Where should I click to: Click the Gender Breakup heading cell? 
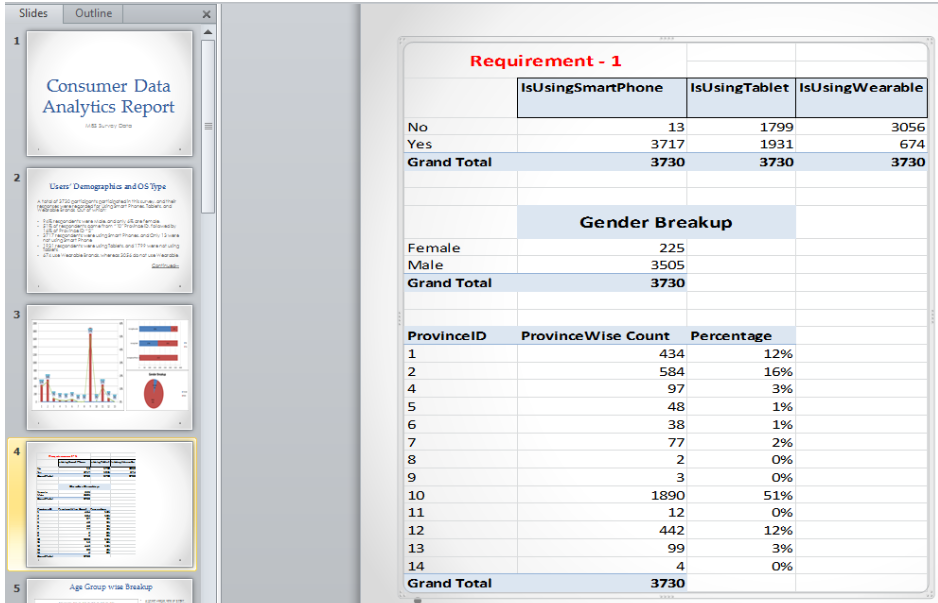pos(656,222)
